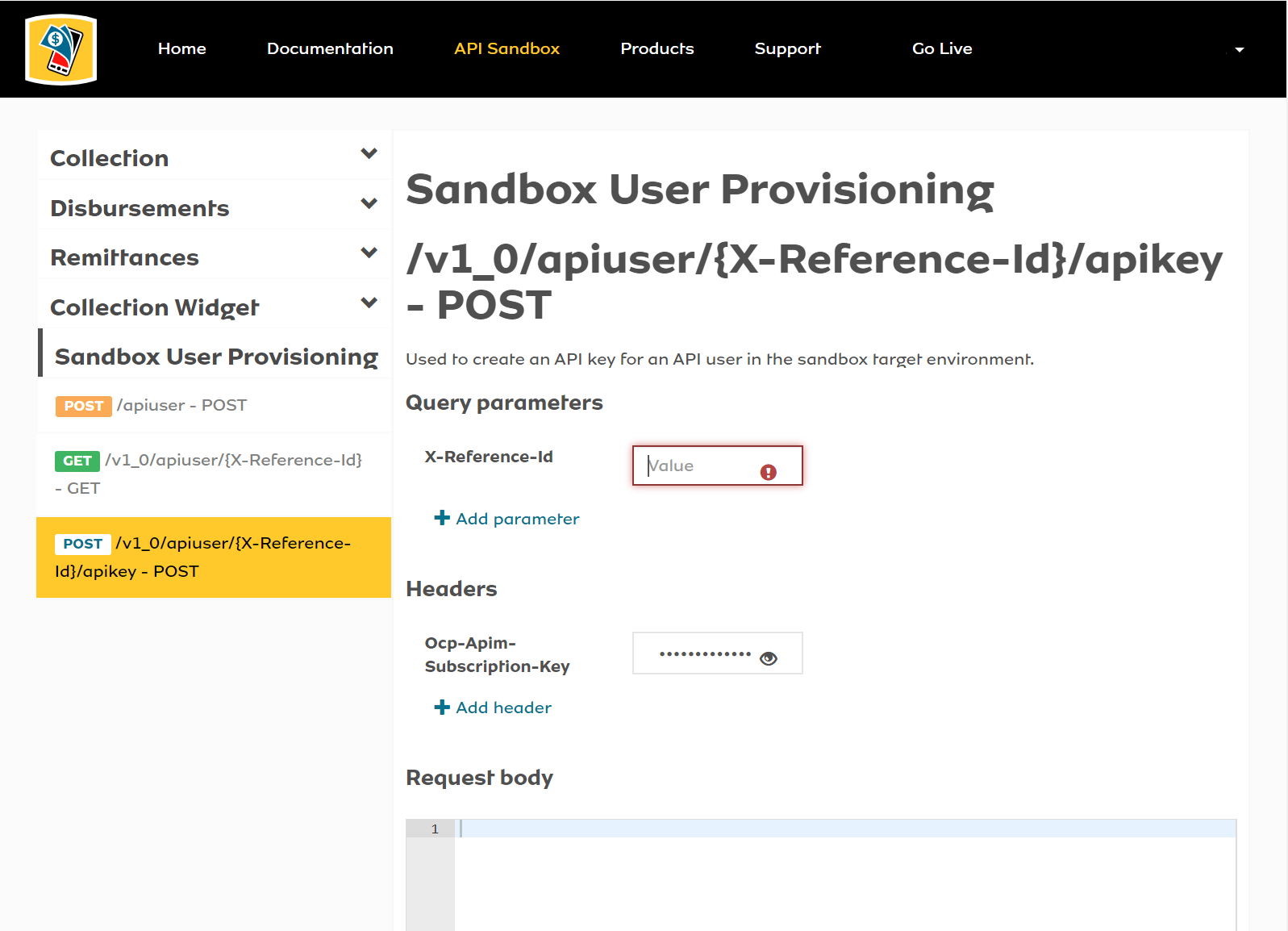Click the 'X-Reference-Id' parameter label
The image size is (1288, 931).
tap(489, 457)
